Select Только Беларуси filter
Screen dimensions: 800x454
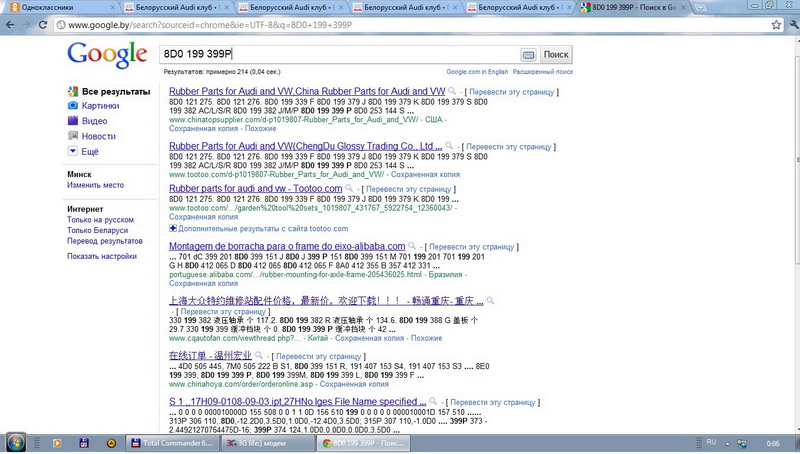pyautogui.click(x=97, y=230)
